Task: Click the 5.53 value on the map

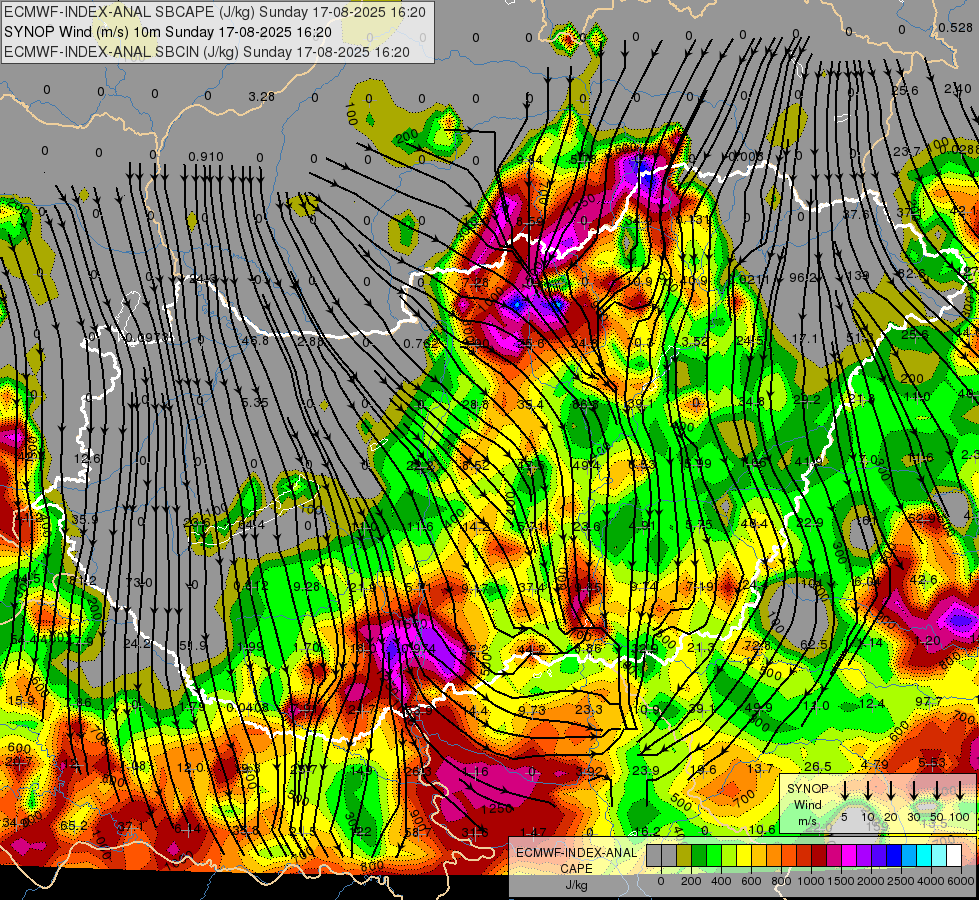Action: coord(932,763)
